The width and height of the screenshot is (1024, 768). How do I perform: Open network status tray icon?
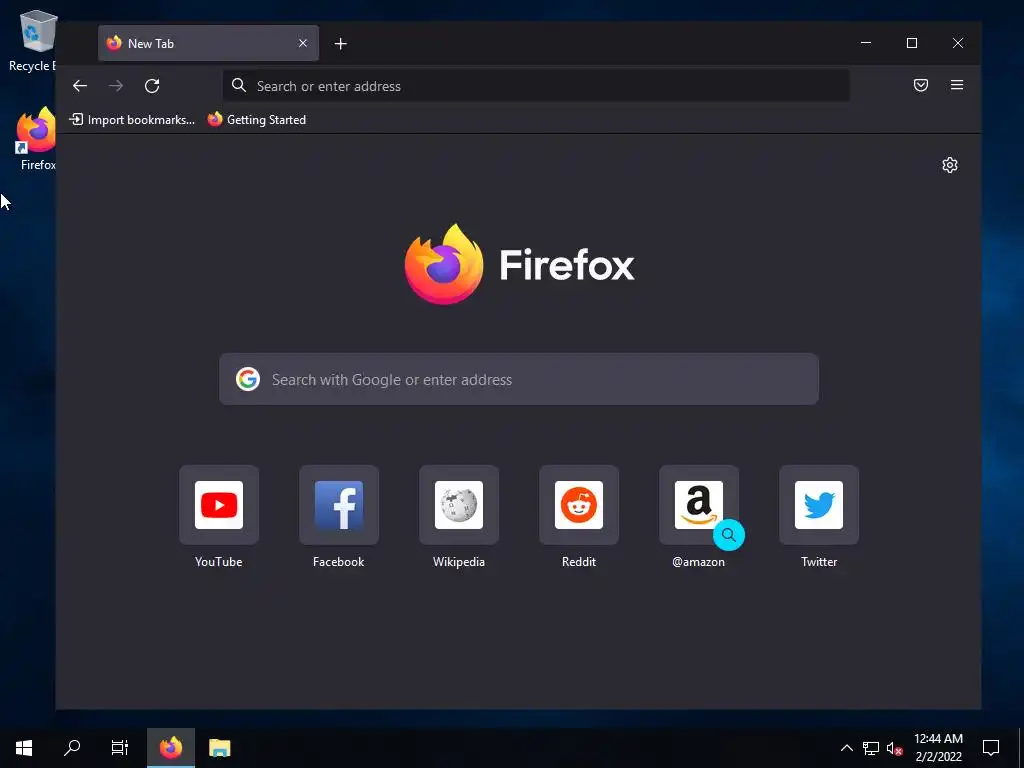(x=871, y=748)
